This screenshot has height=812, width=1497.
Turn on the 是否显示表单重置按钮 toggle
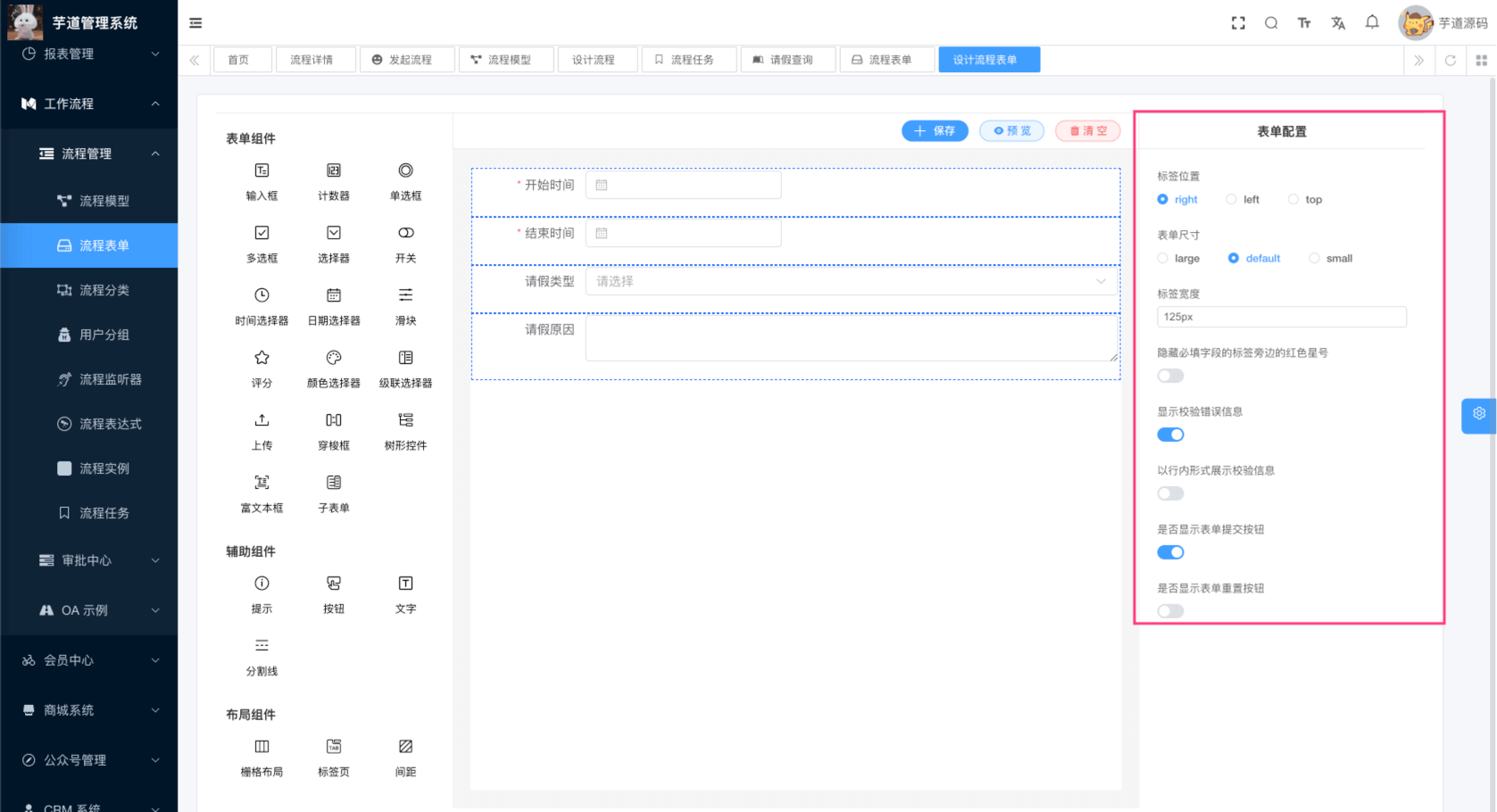click(1170, 610)
